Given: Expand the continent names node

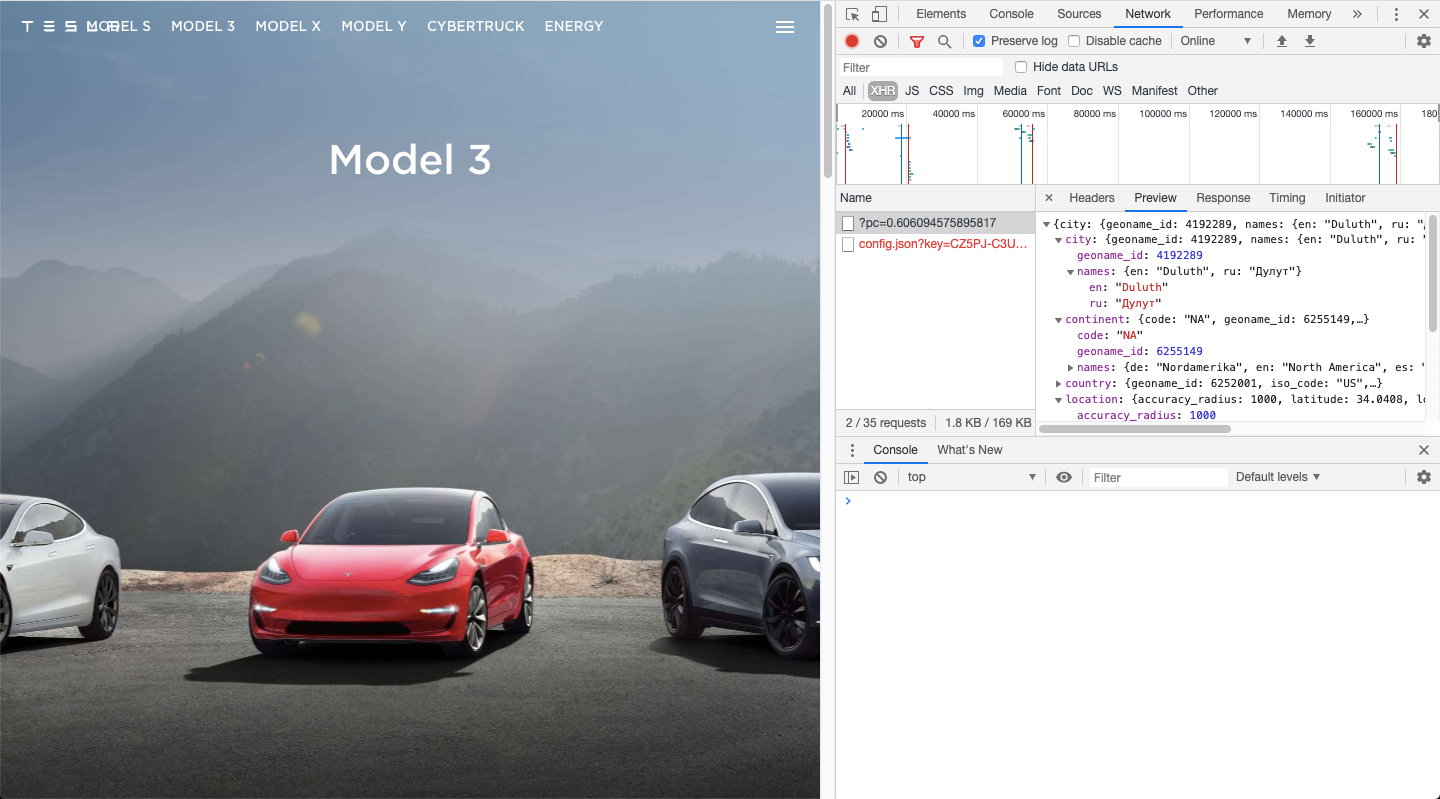Looking at the screenshot, I should point(1070,368).
